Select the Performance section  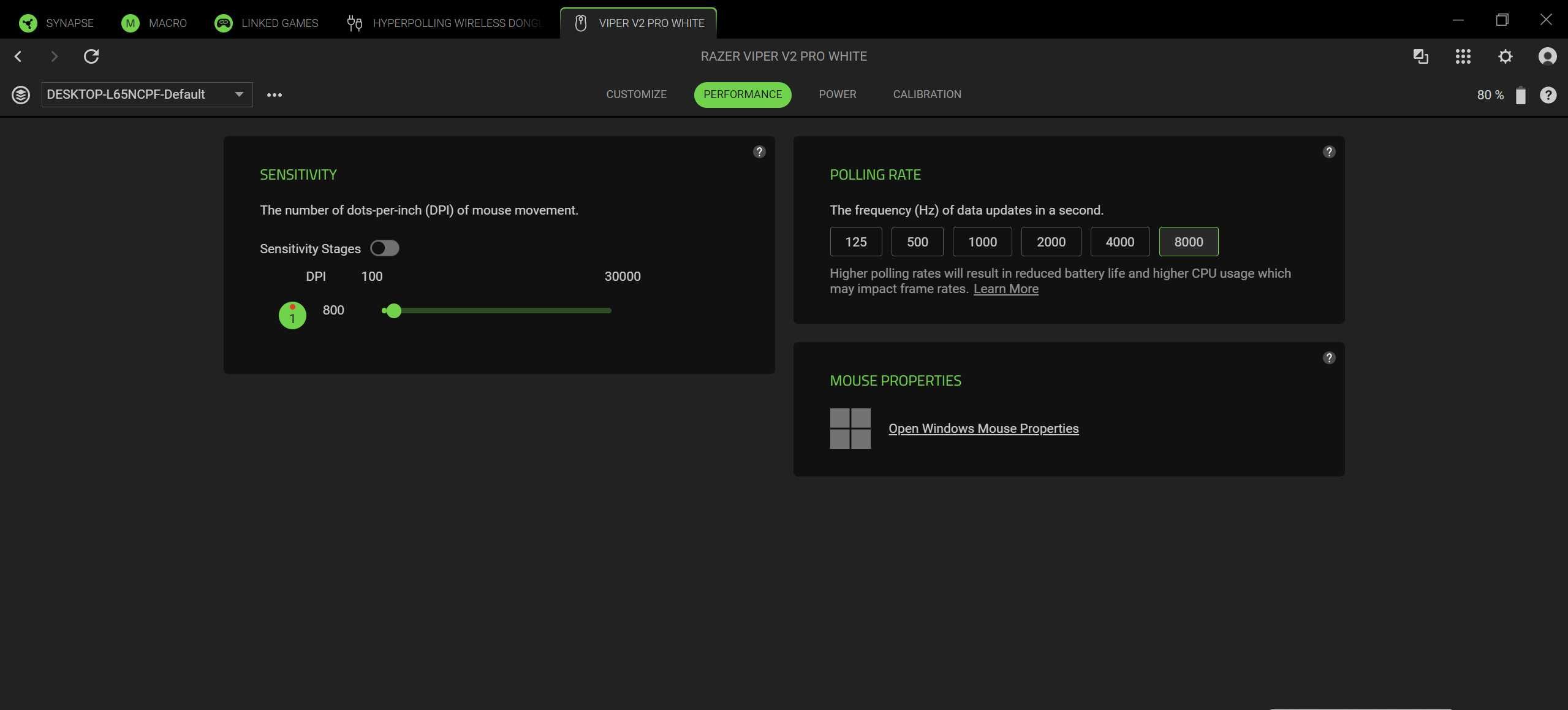pos(743,94)
